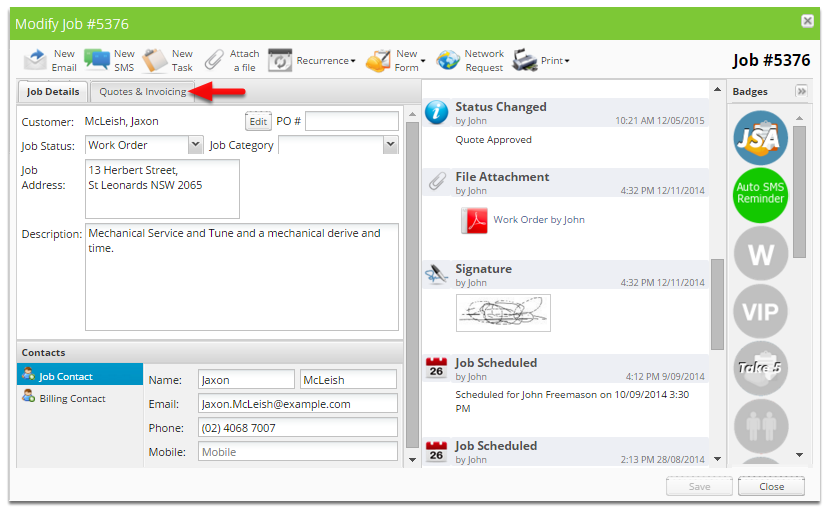Open the Quotes & Invoicing tab

click(143, 91)
